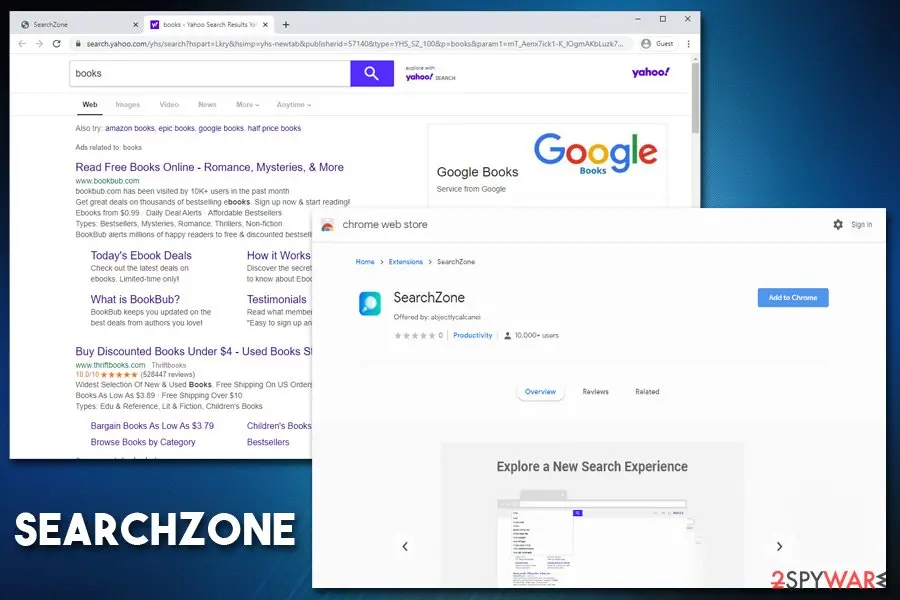The height and width of the screenshot is (600, 900).
Task: Click the Guest profile avatar
Action: [646, 44]
